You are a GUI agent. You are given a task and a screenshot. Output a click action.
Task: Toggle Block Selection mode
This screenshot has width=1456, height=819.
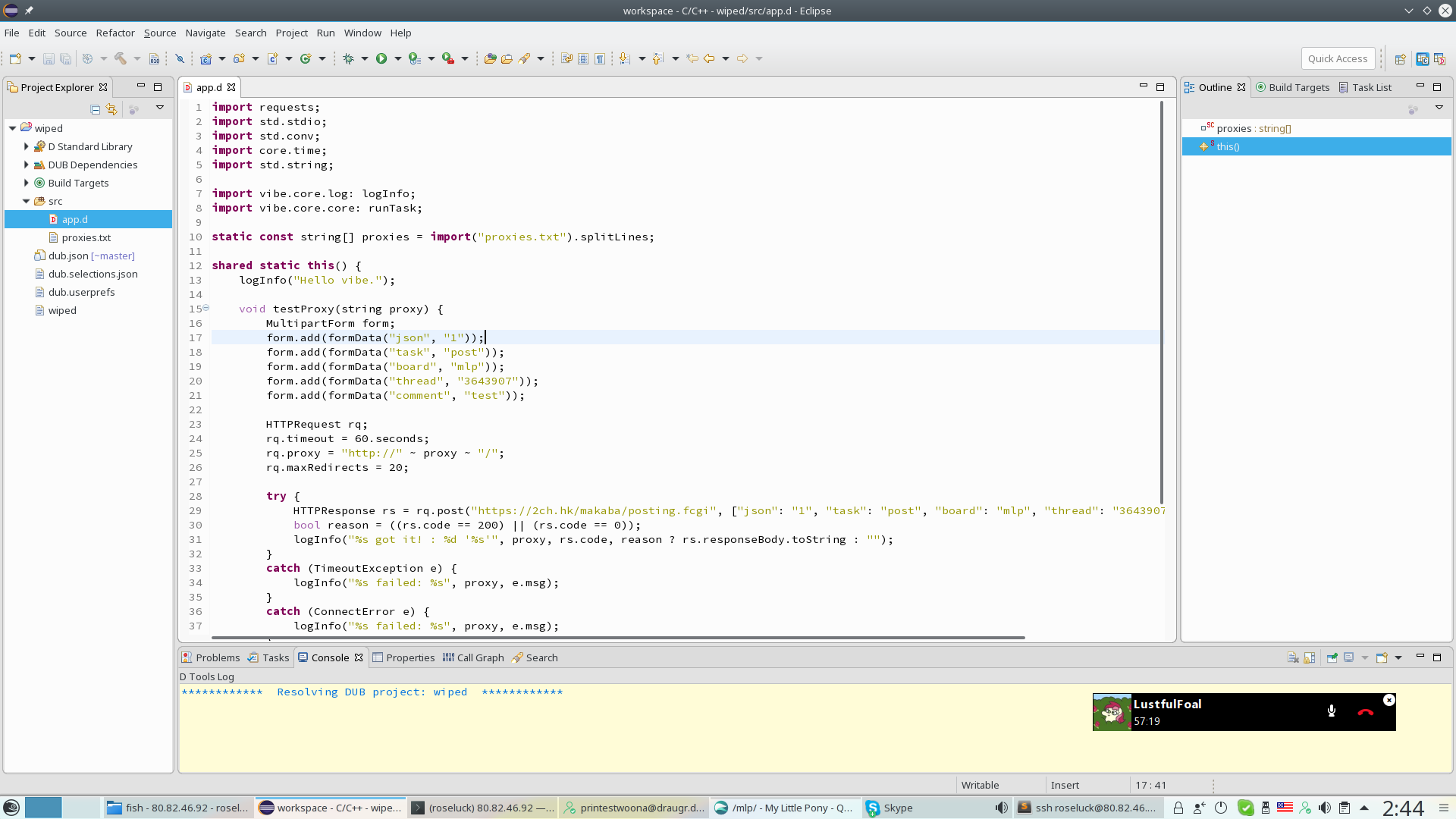click(583, 58)
